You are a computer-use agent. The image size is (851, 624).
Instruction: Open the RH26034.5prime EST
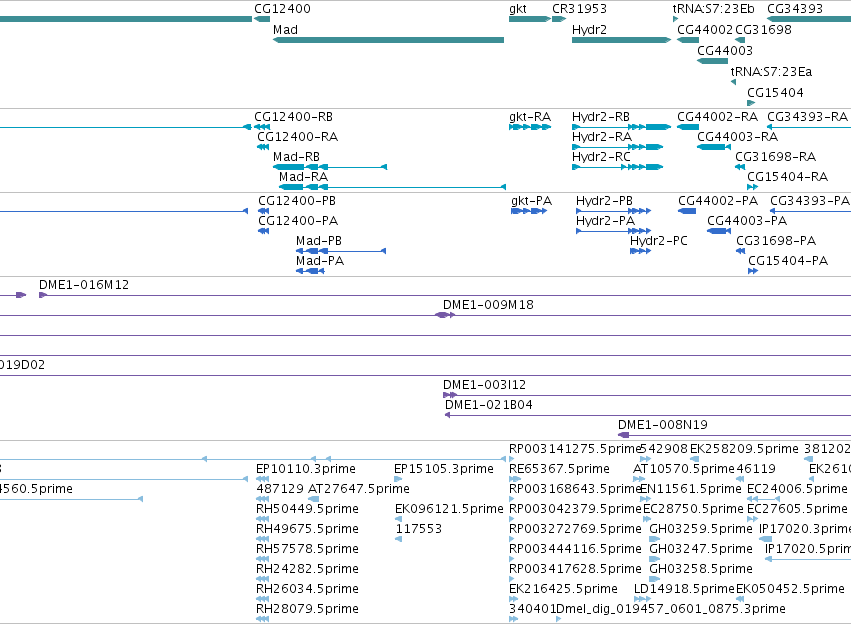pyautogui.click(x=263, y=599)
